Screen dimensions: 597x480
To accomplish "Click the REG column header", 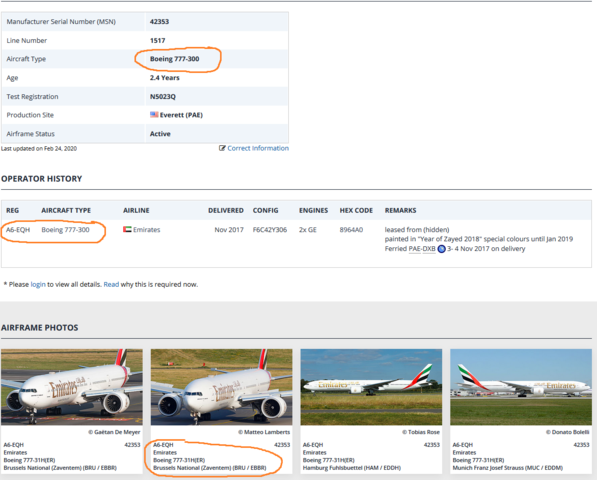I will (x=12, y=210).
